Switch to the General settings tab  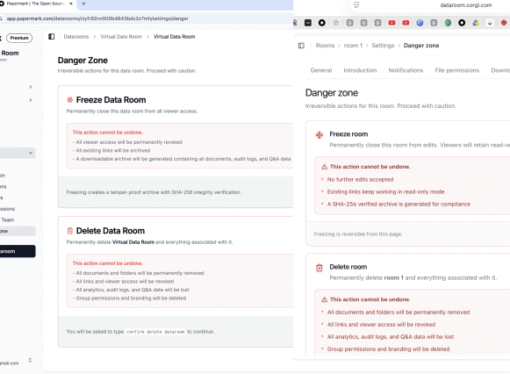click(321, 70)
